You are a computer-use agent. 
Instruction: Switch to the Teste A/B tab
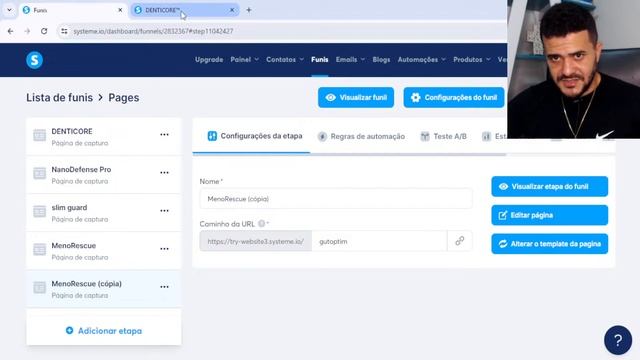coord(443,136)
